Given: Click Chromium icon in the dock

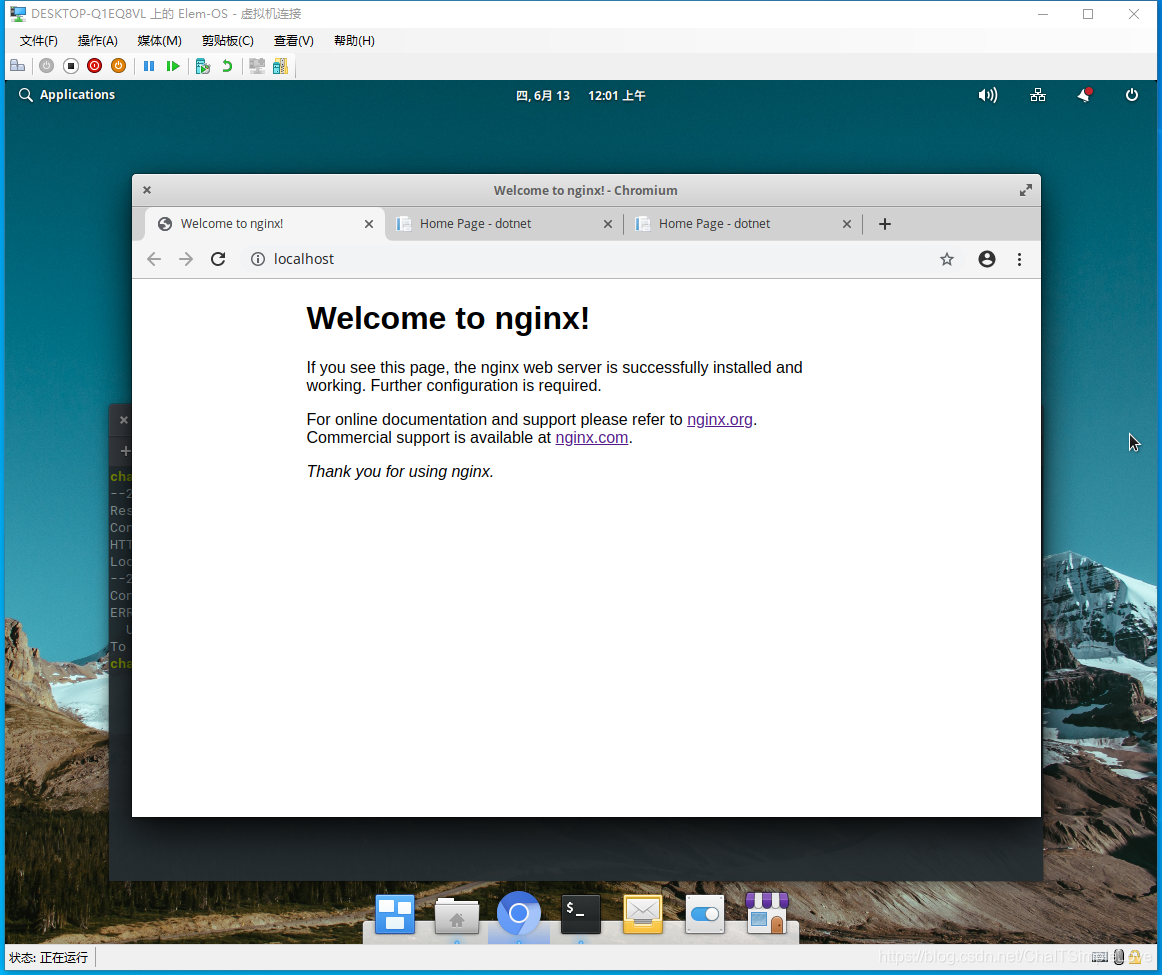Looking at the screenshot, I should tap(519, 913).
